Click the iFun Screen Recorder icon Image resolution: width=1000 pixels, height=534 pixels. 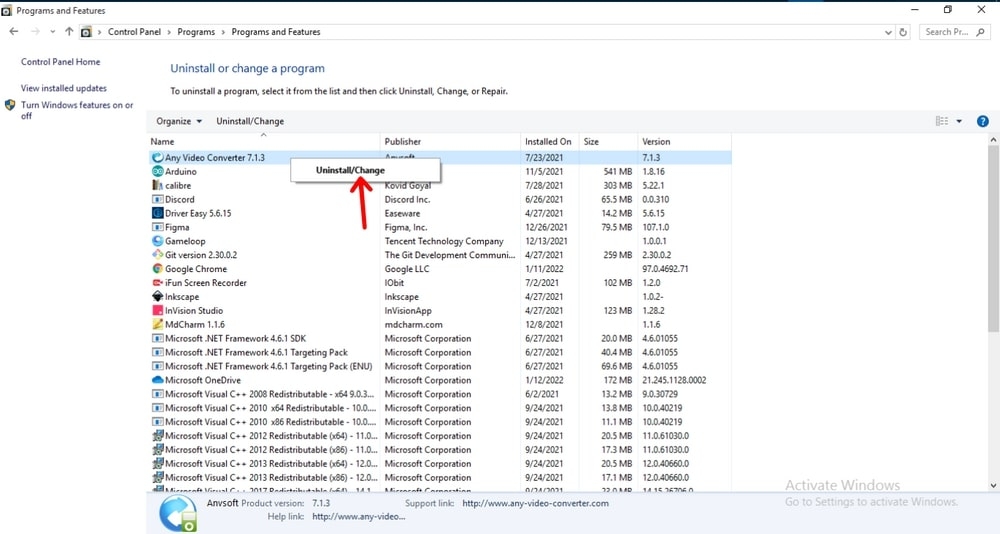pos(158,283)
